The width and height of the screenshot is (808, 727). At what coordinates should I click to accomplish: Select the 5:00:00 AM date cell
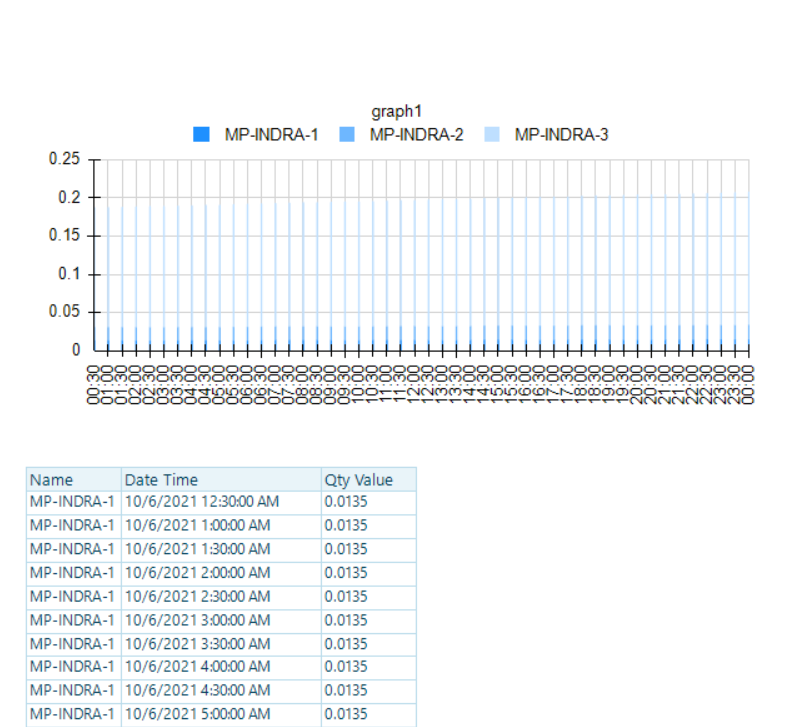(221, 714)
